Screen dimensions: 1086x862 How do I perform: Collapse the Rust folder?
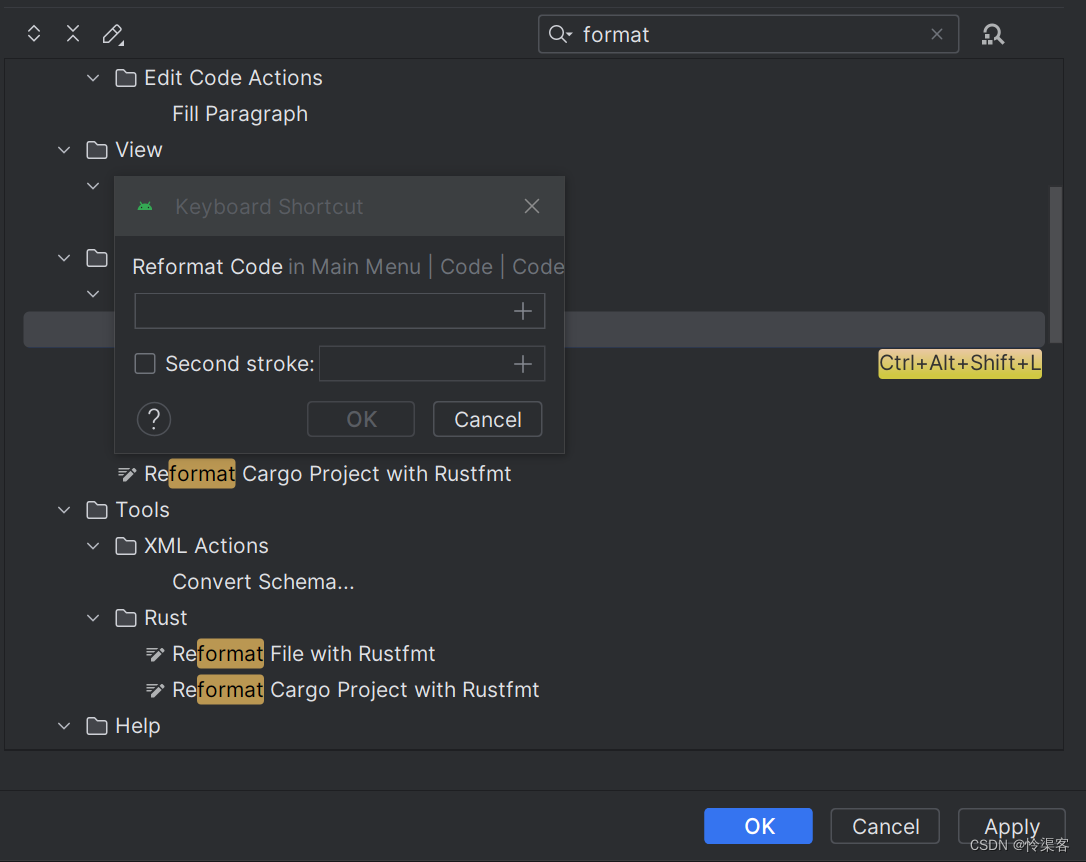(x=92, y=617)
